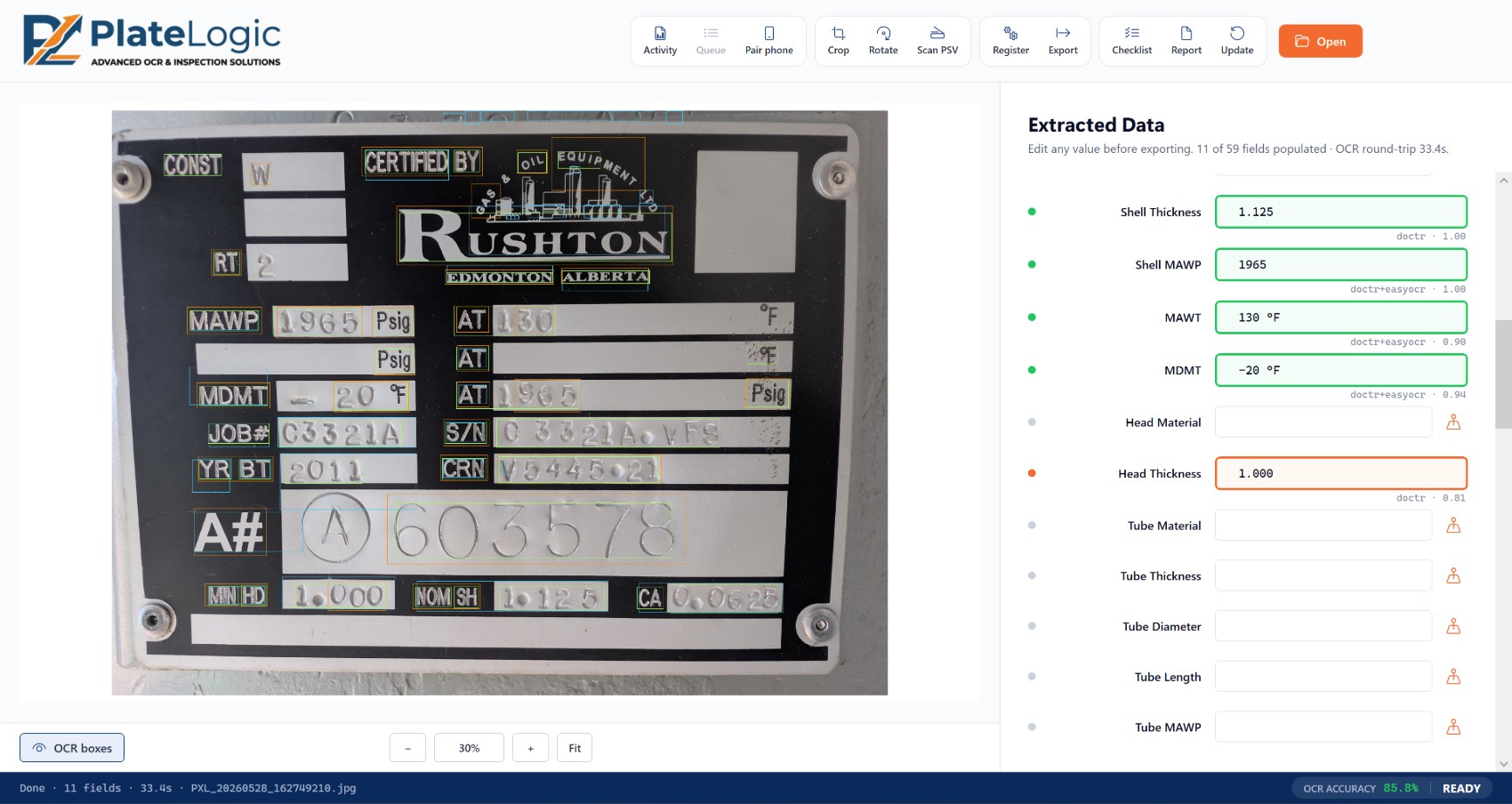Click the OCR ACCURACY 85.8% indicator

tap(1360, 788)
